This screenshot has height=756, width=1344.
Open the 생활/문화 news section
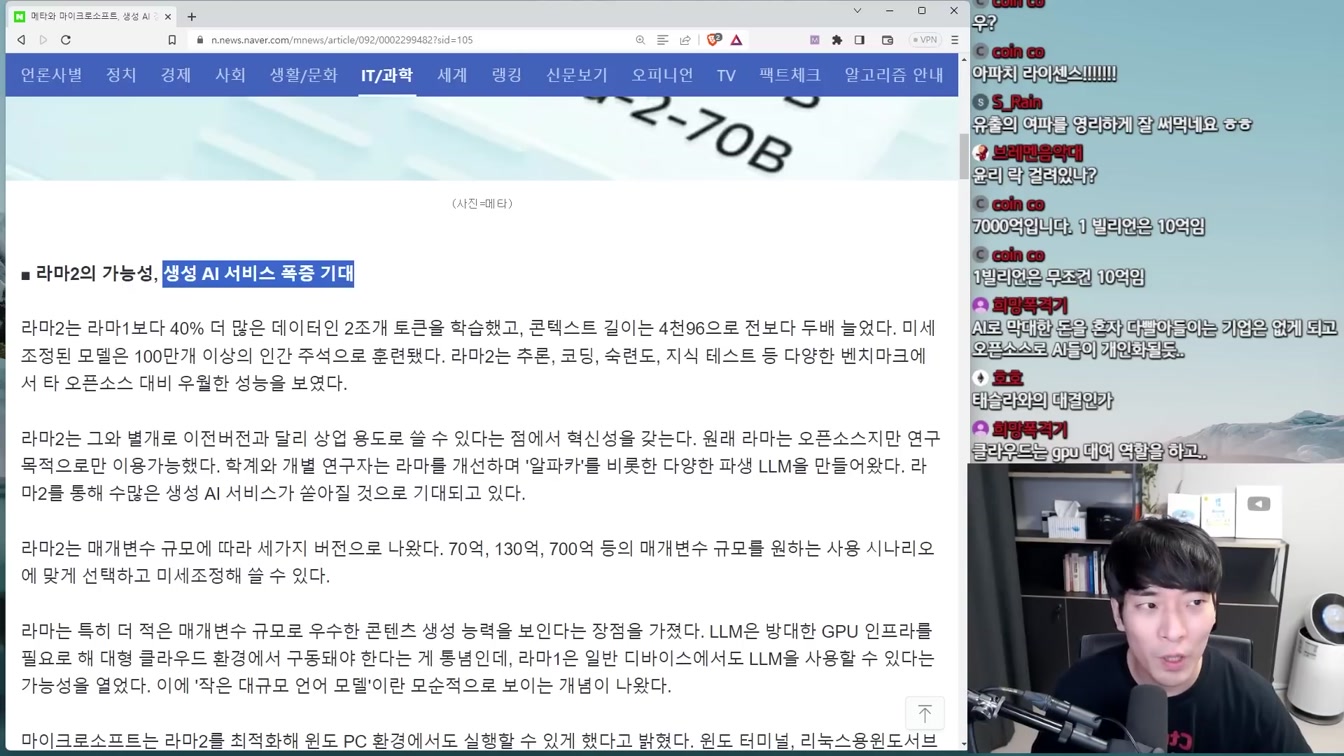pyautogui.click(x=303, y=75)
